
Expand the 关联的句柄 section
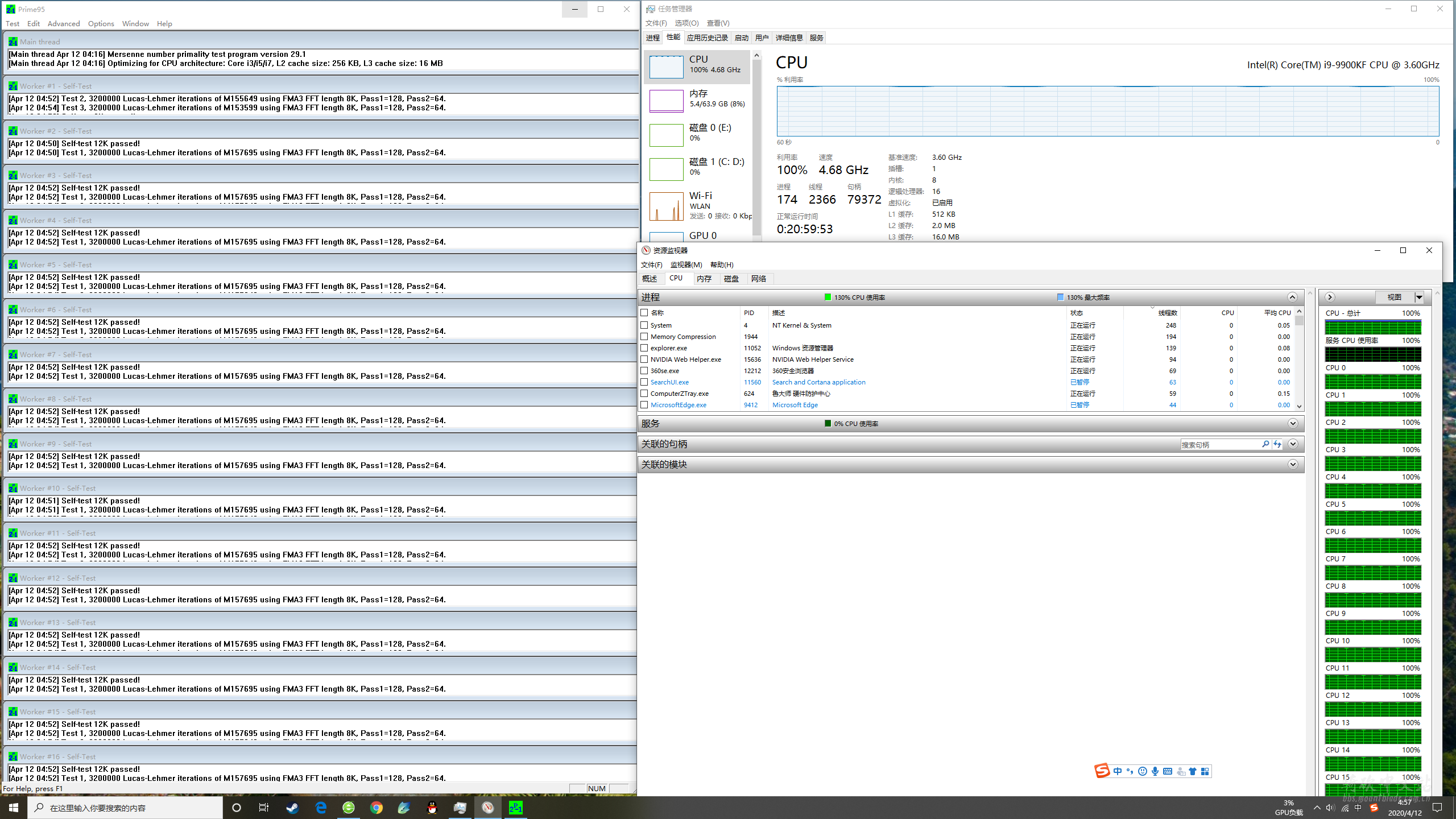point(1292,444)
